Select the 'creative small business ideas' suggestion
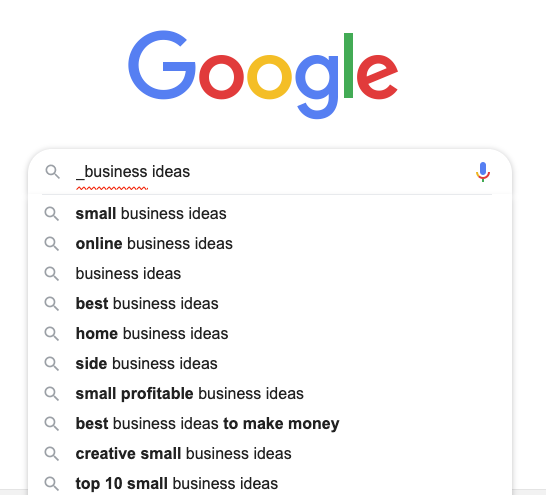 coord(270,454)
